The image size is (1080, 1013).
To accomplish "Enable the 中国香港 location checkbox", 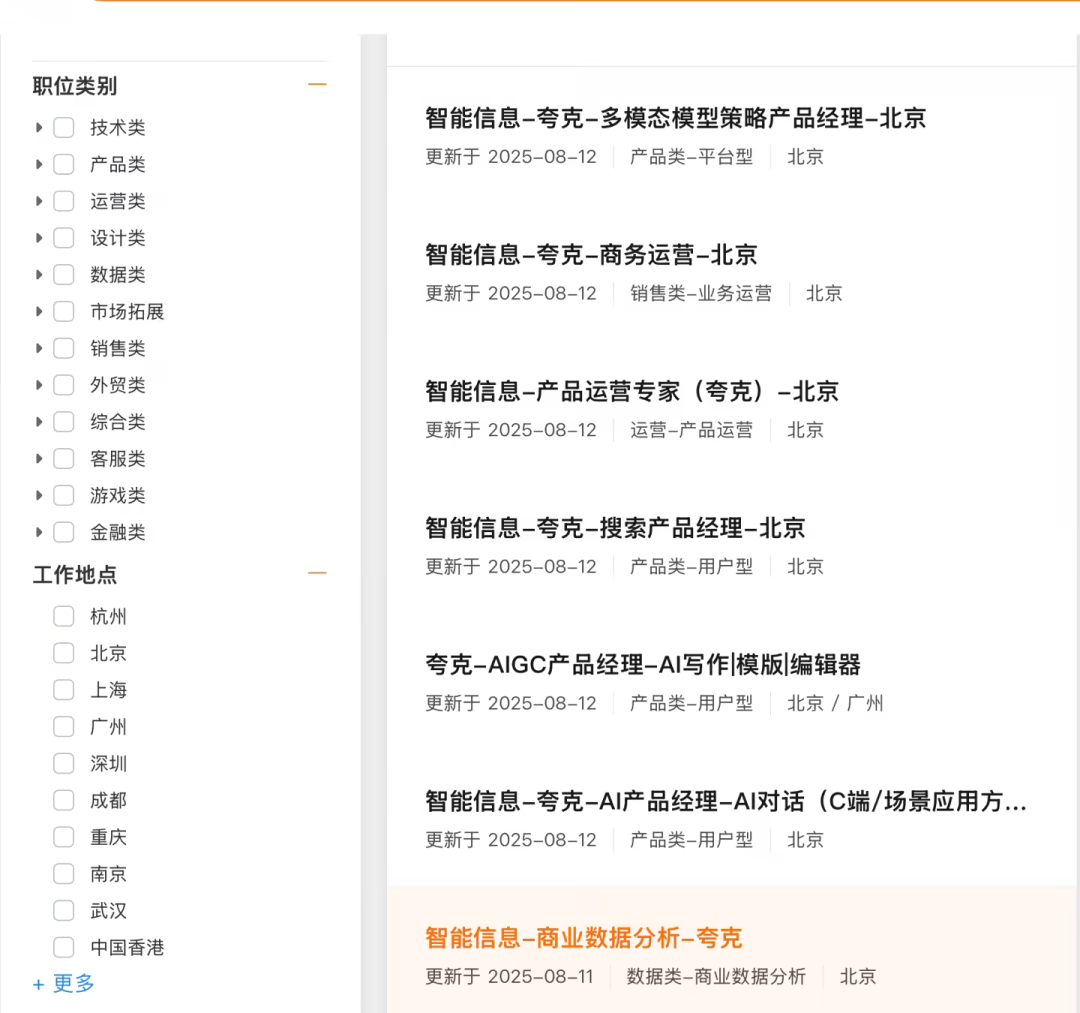I will (x=64, y=948).
